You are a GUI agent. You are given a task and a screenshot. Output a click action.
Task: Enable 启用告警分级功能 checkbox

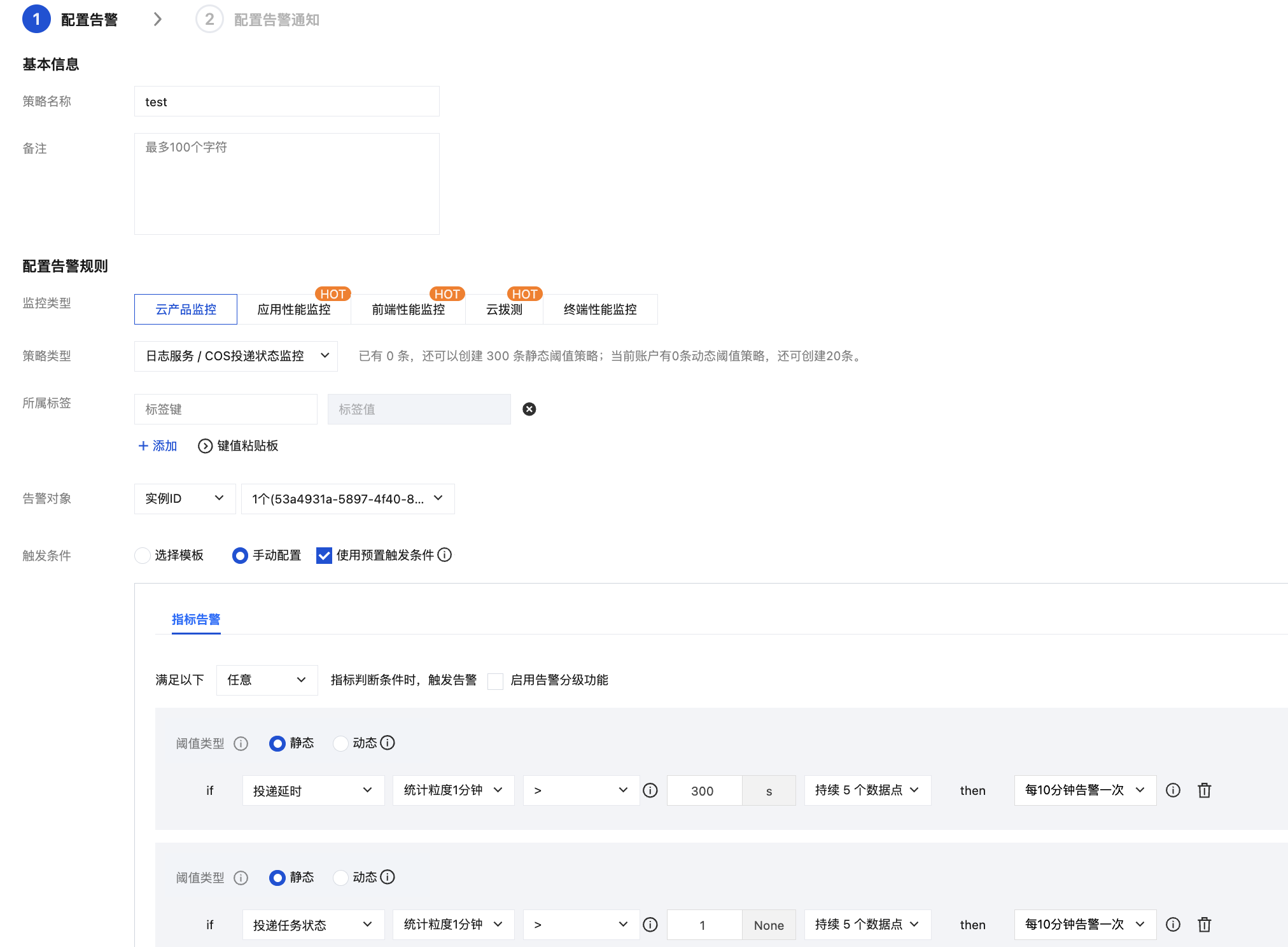click(495, 681)
